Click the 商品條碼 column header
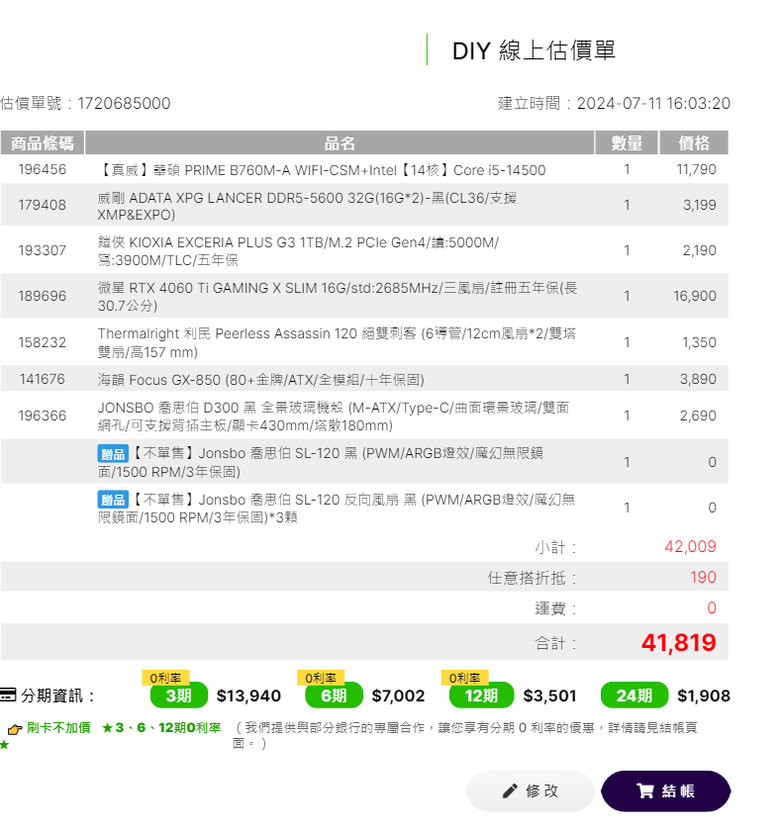780x835 pixels. click(42, 143)
